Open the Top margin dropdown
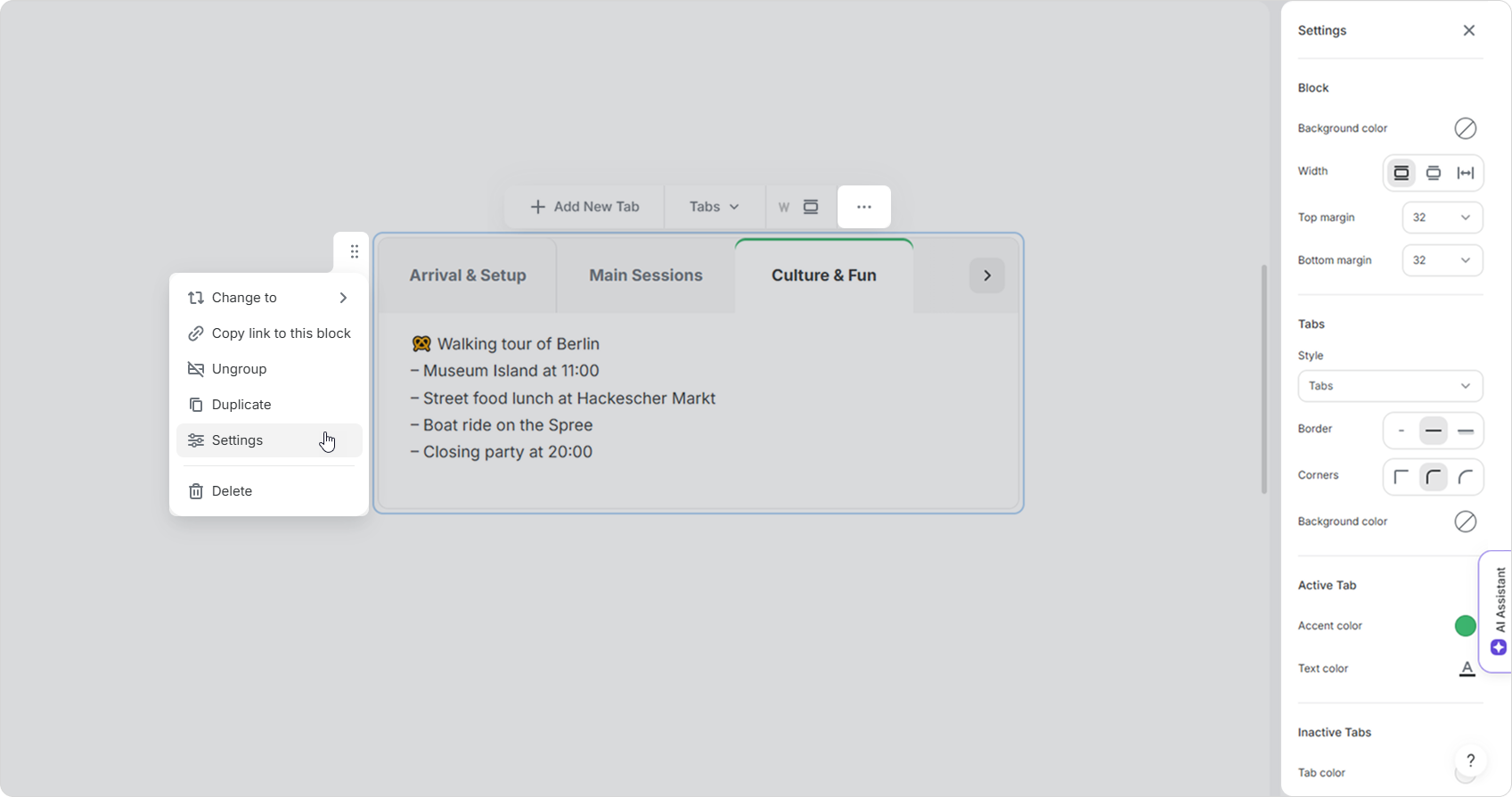 (x=1442, y=218)
